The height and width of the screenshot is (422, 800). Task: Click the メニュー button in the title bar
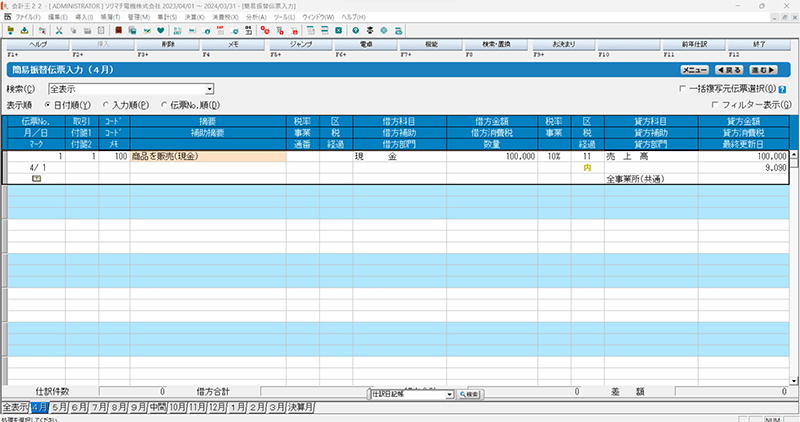tap(694, 70)
